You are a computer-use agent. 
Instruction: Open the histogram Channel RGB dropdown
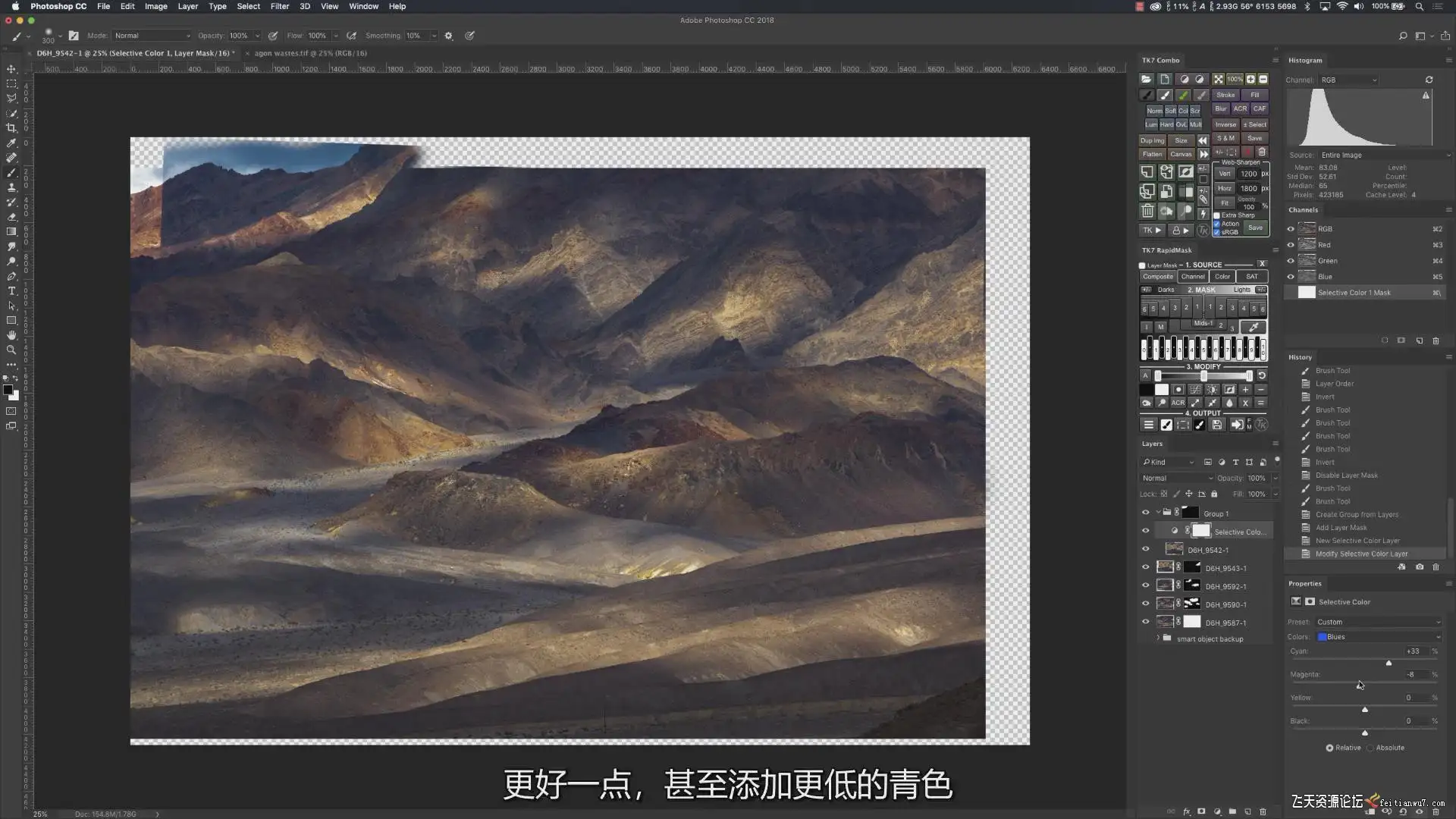(x=1348, y=80)
